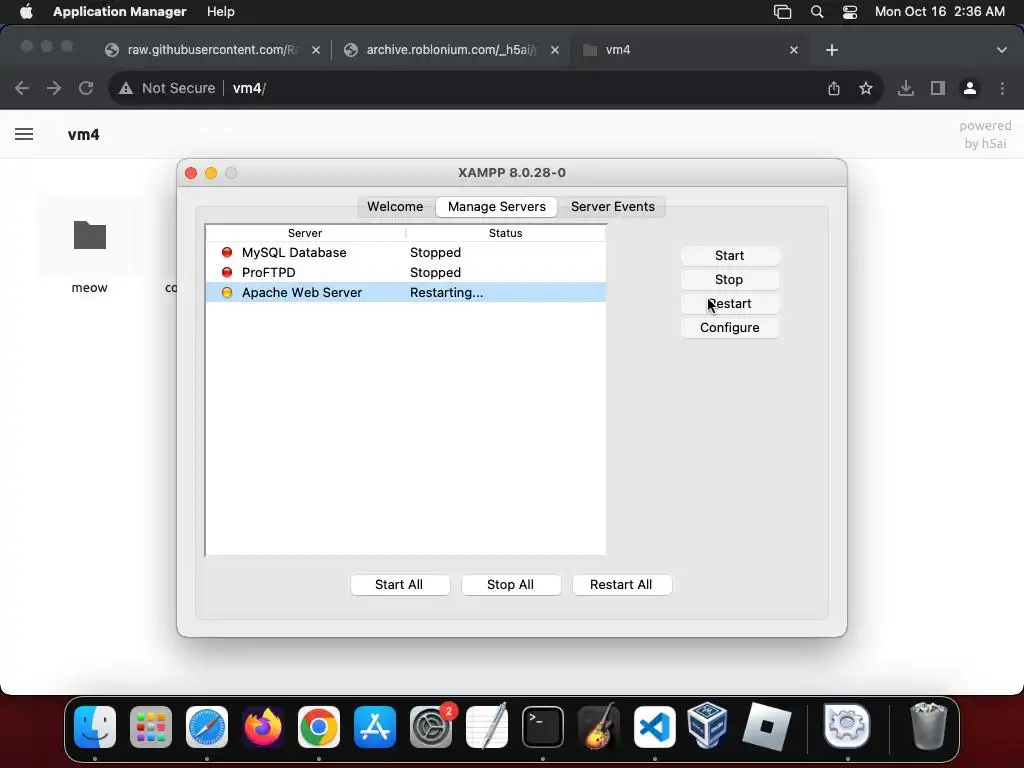Open the browser profile menu
The image size is (1024, 768).
970,88
